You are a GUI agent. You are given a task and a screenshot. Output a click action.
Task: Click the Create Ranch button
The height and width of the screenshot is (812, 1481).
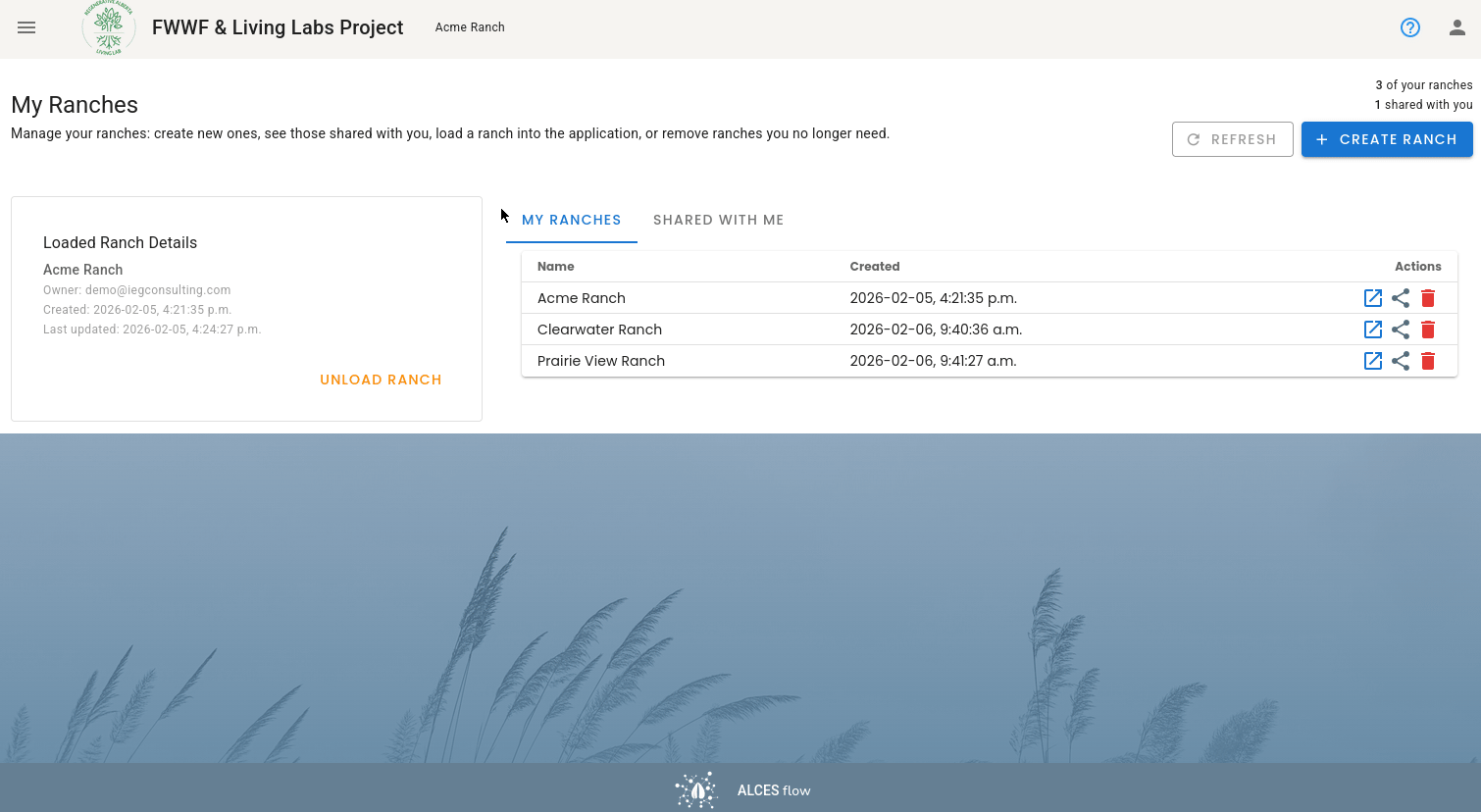click(x=1387, y=139)
